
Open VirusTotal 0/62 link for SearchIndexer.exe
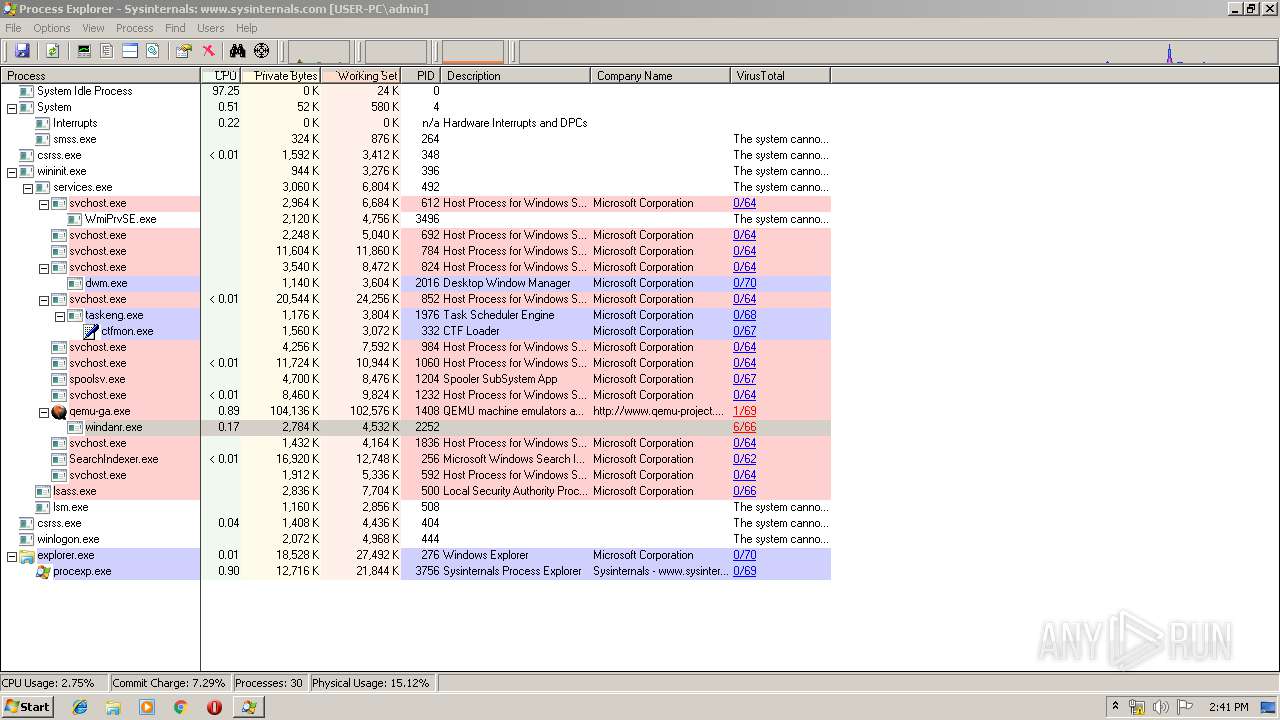(x=744, y=459)
